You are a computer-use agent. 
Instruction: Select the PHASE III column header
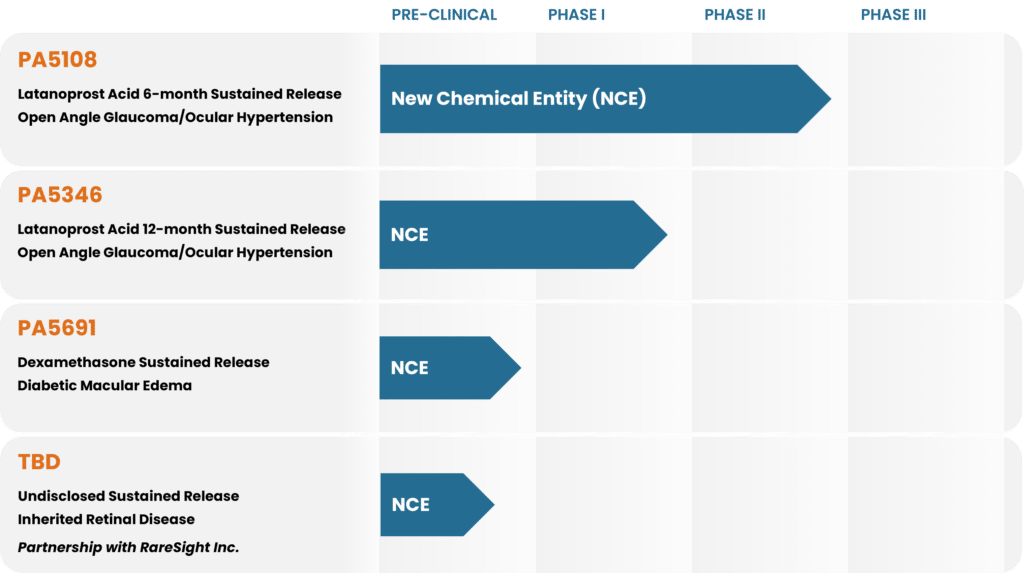click(x=894, y=15)
